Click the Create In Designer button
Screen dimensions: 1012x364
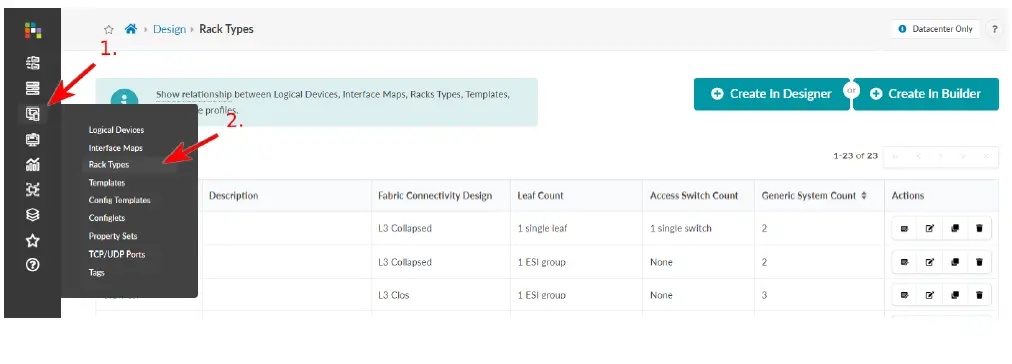[771, 94]
